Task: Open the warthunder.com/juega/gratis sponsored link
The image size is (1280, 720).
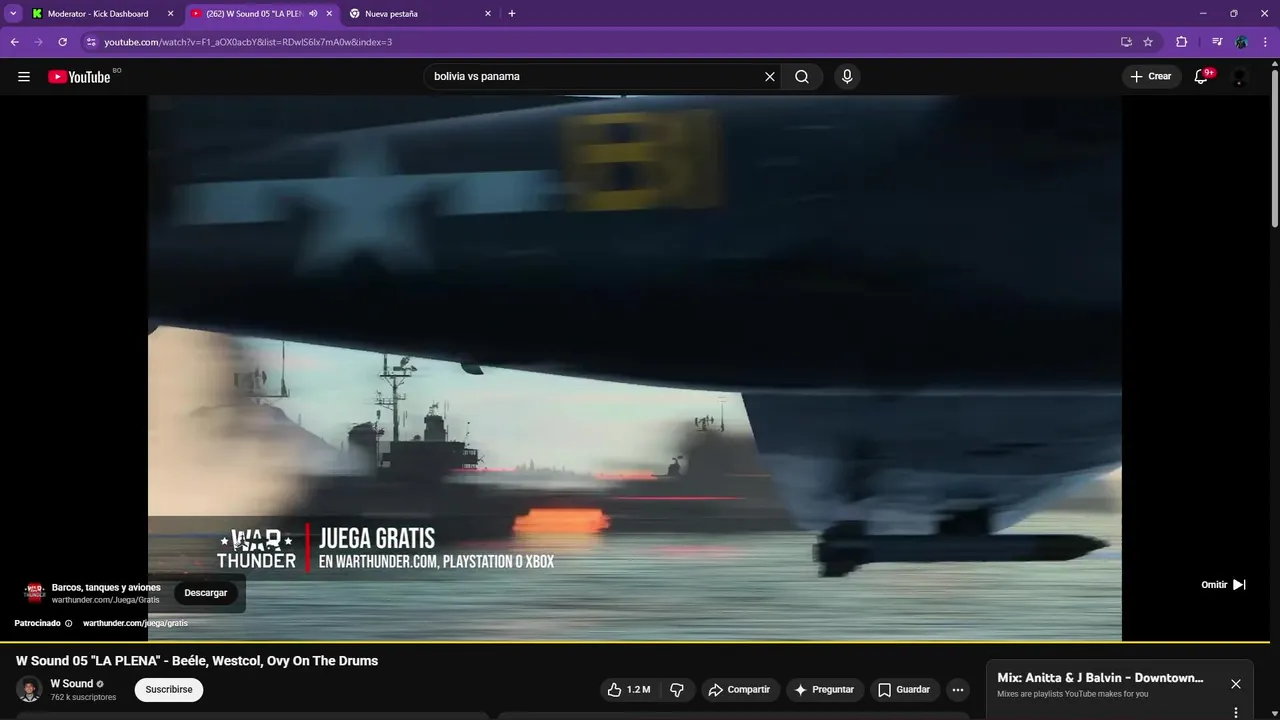Action: pos(135,623)
